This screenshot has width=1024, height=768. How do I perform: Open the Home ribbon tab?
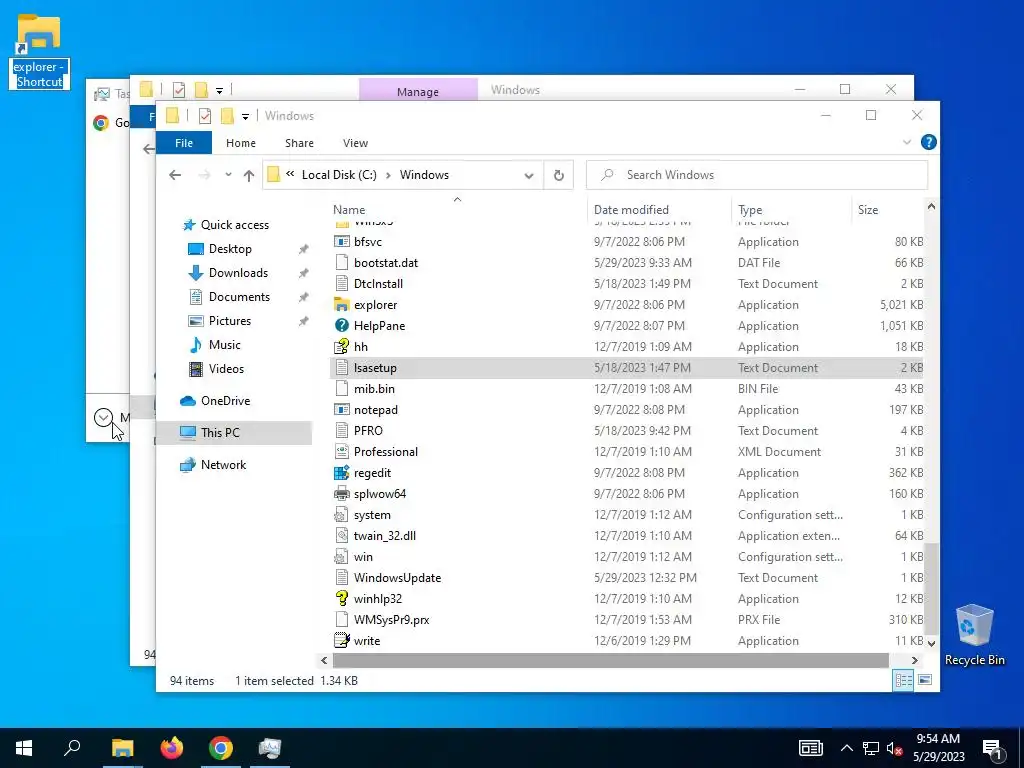[241, 143]
